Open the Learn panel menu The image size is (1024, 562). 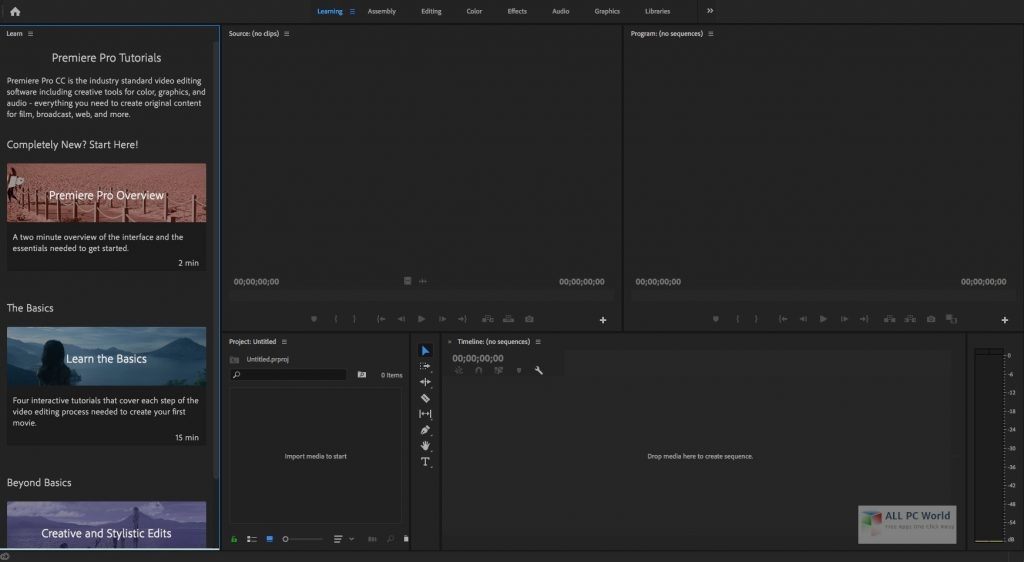(x=30, y=33)
